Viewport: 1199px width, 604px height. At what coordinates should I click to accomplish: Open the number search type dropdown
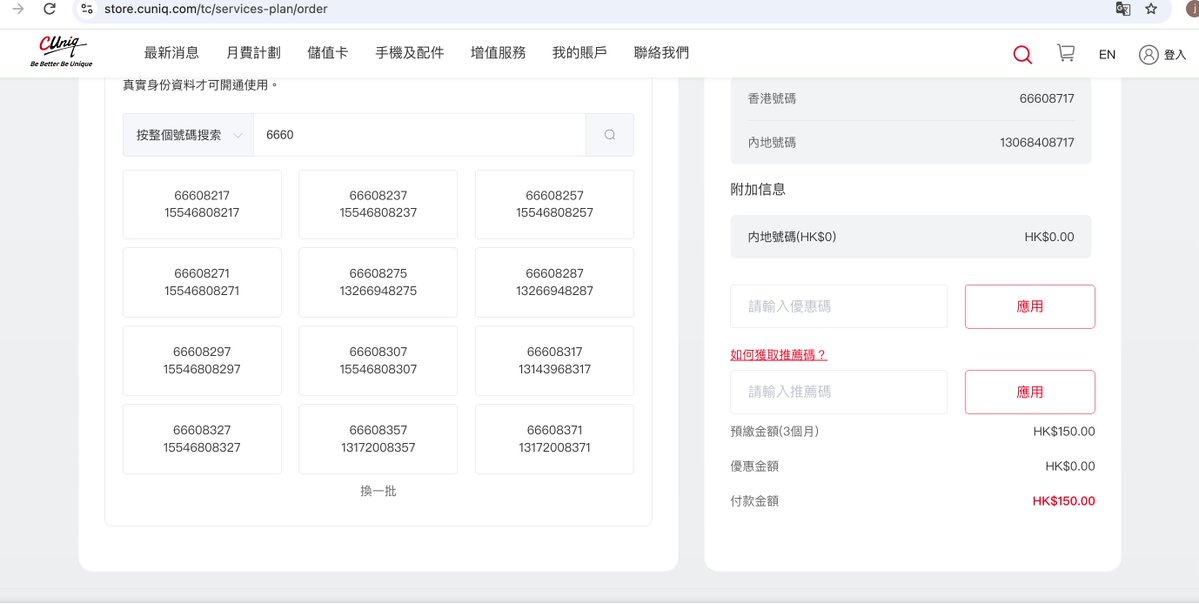point(188,135)
